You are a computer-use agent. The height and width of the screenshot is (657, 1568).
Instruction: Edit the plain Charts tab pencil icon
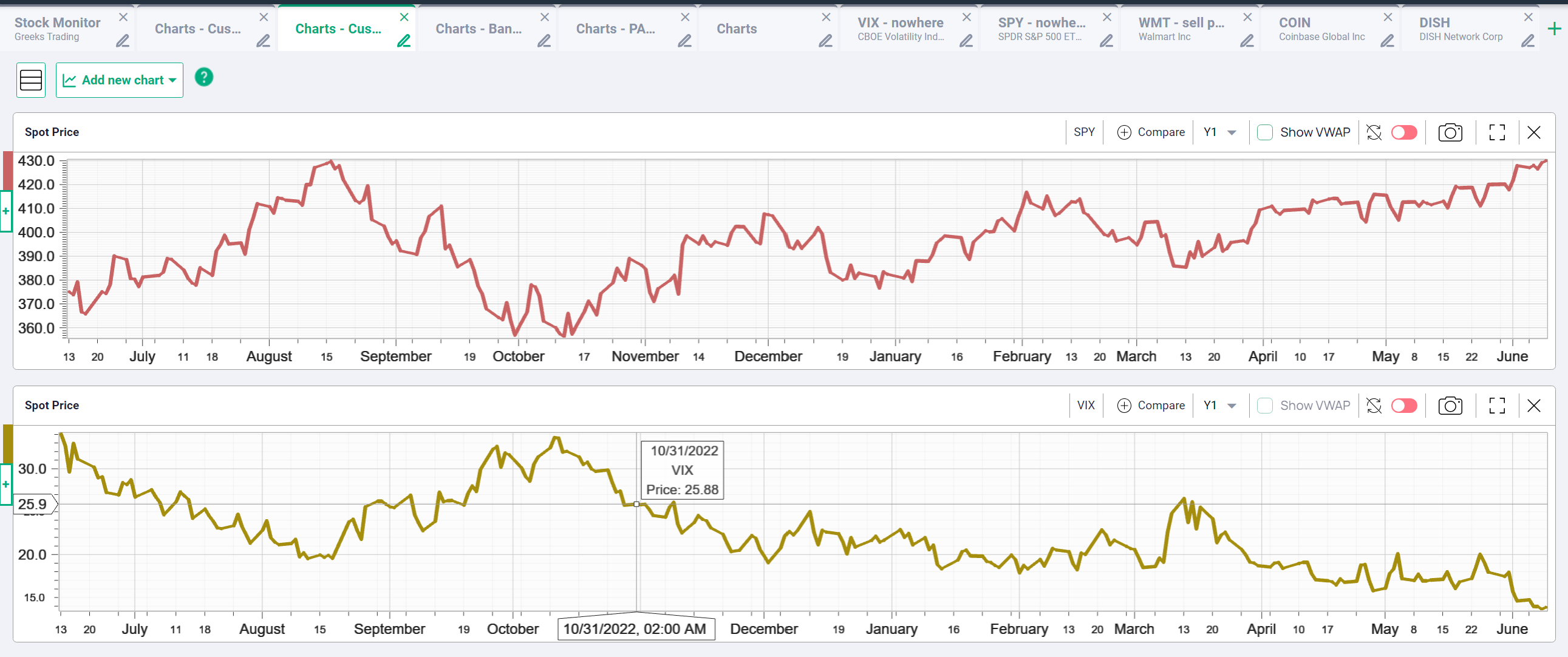(825, 41)
